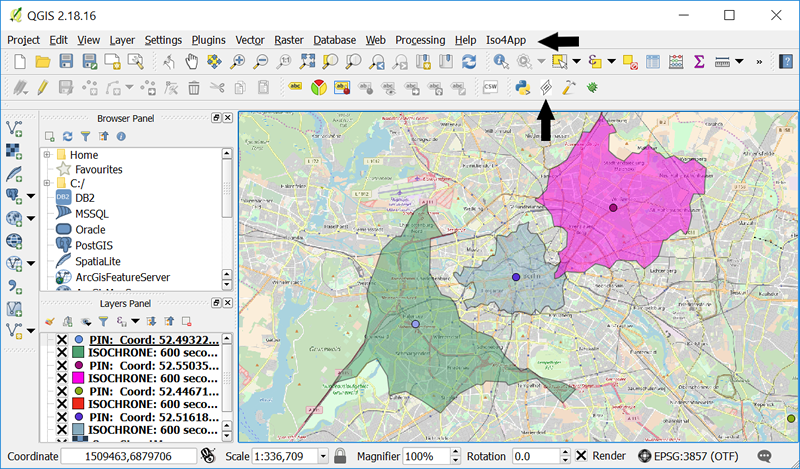
Task: Click Add Vector Layer sidebar icon
Action: click(x=14, y=129)
